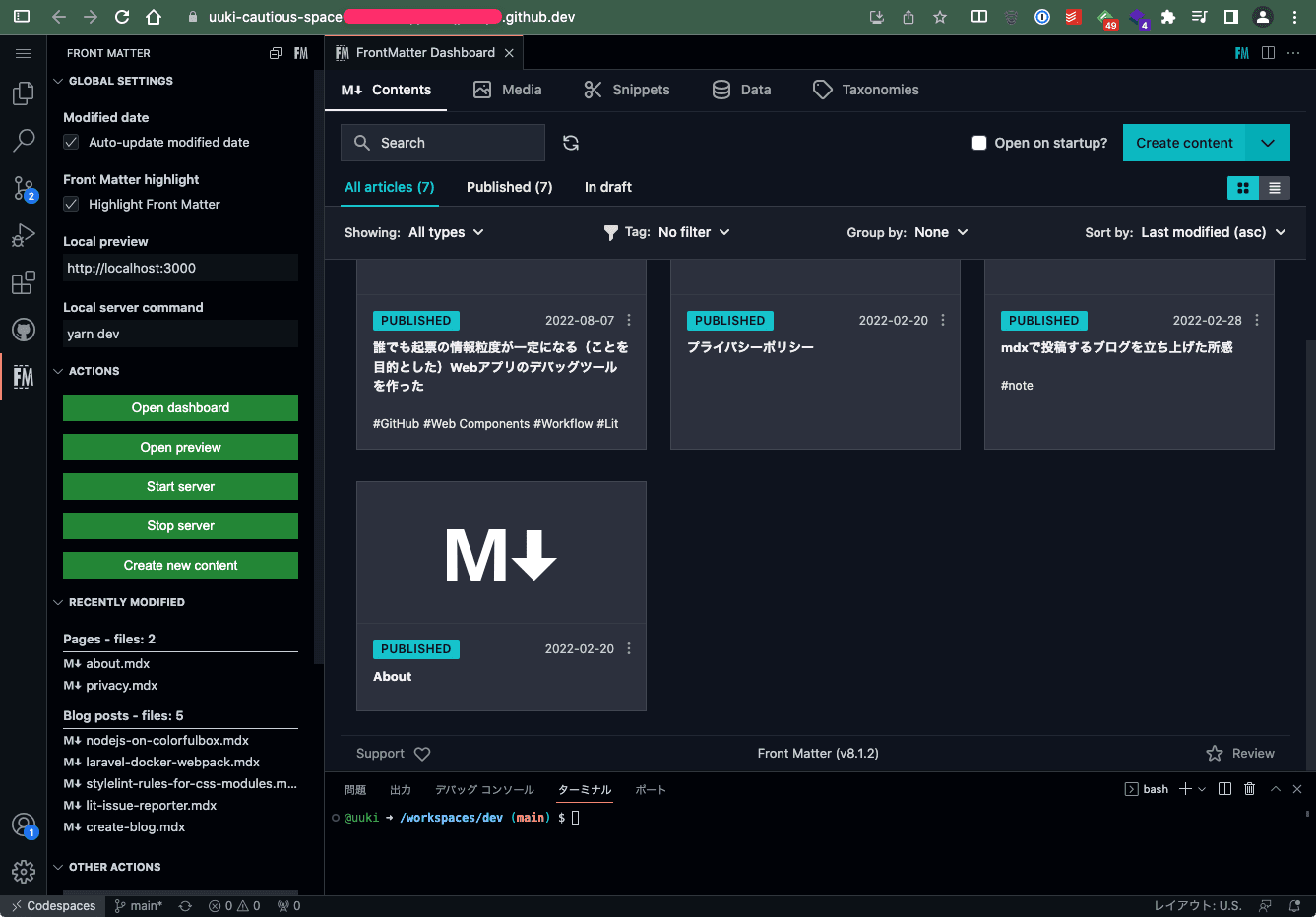Kill the terminal with trash icon

pyautogui.click(x=1250, y=789)
